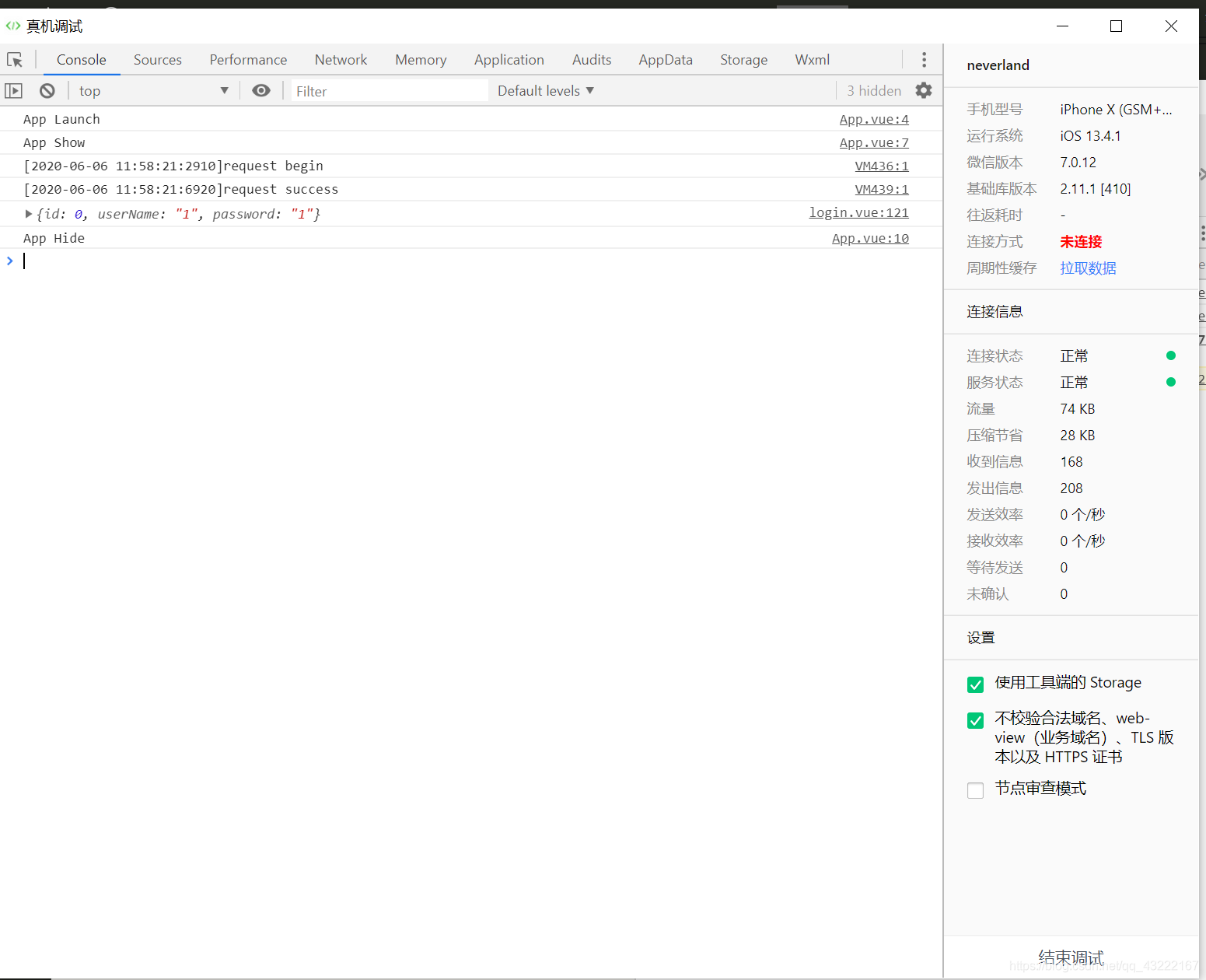Open the Audits tab
The height and width of the screenshot is (980, 1206).
point(592,60)
